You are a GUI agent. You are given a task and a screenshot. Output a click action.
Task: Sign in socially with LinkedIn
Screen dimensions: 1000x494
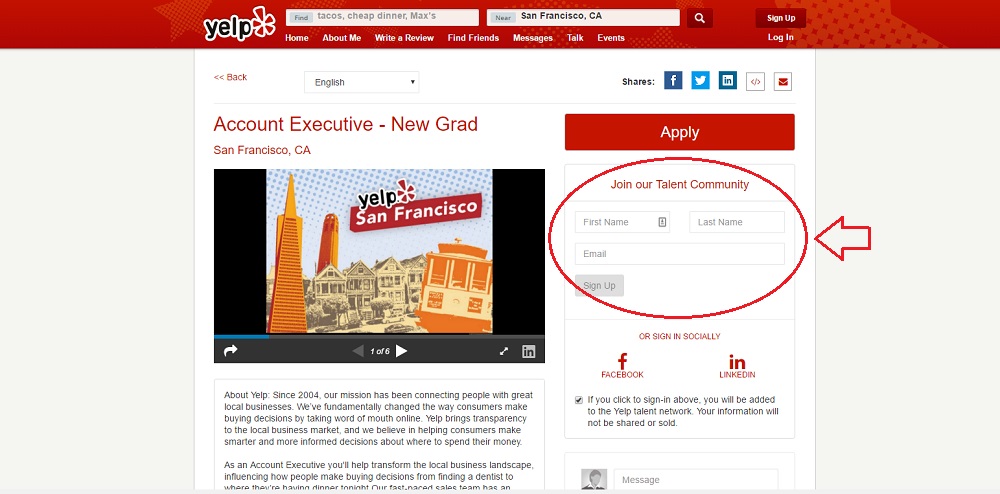[737, 367]
